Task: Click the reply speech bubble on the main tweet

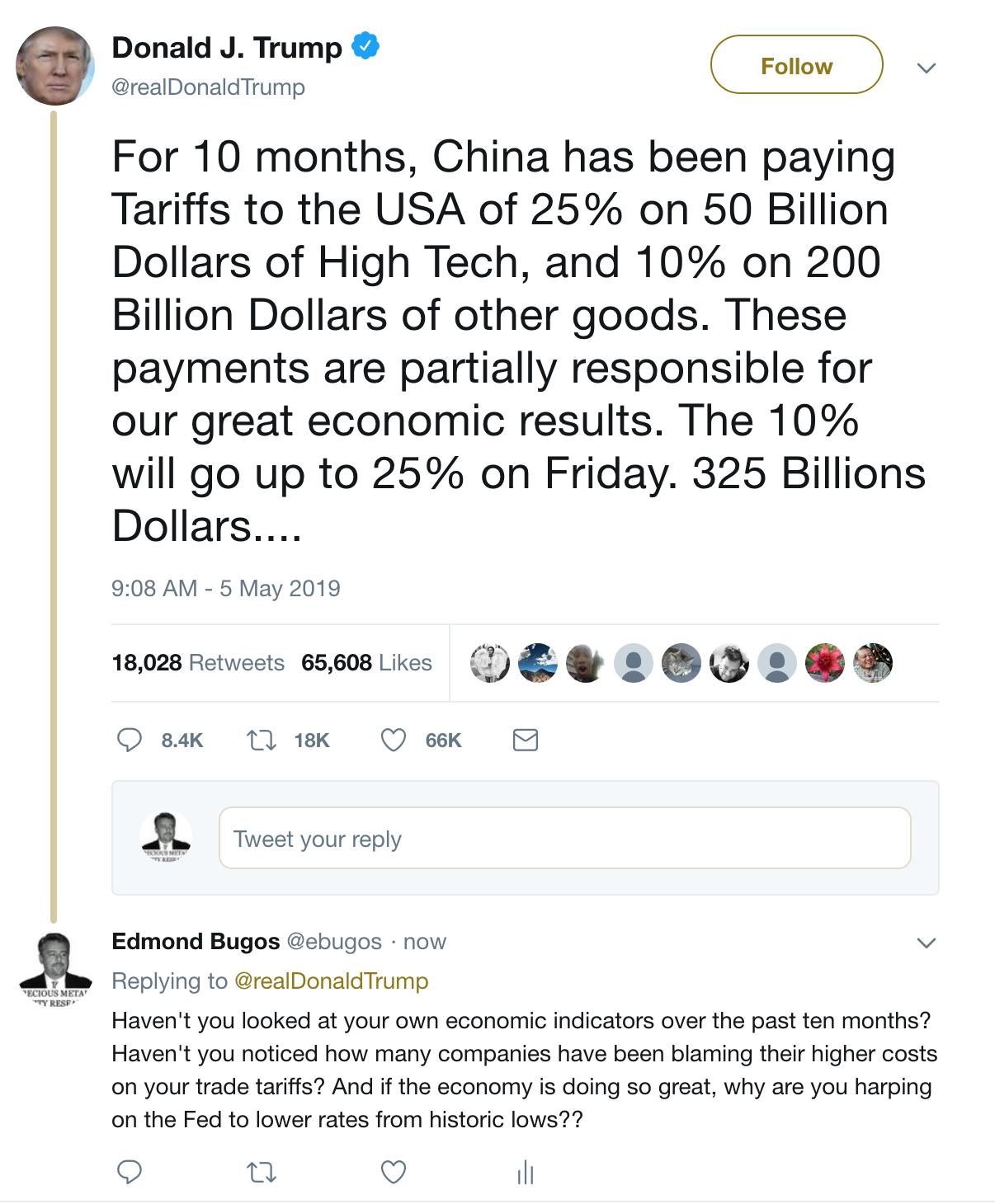Action: pos(128,741)
